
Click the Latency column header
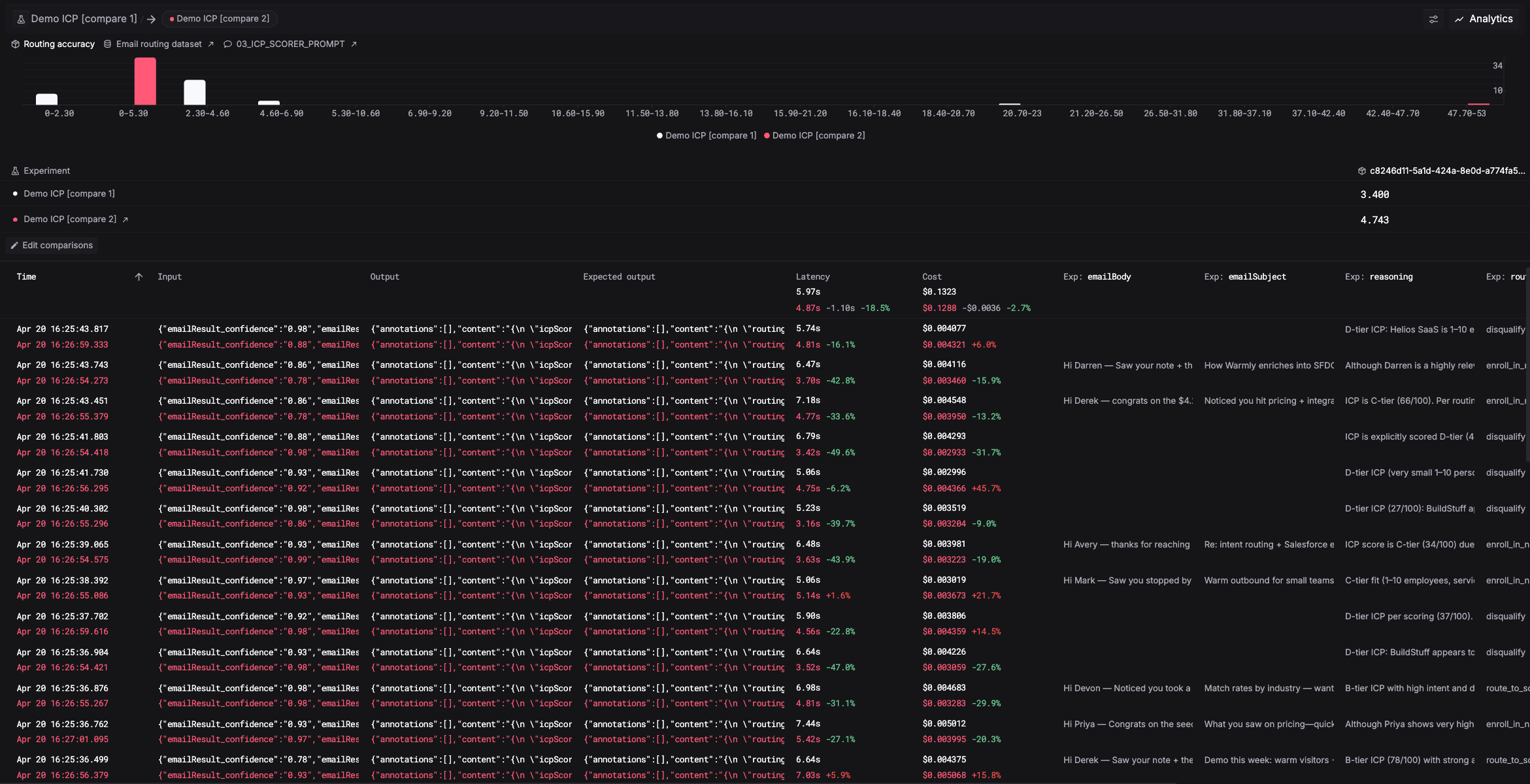tap(812, 277)
